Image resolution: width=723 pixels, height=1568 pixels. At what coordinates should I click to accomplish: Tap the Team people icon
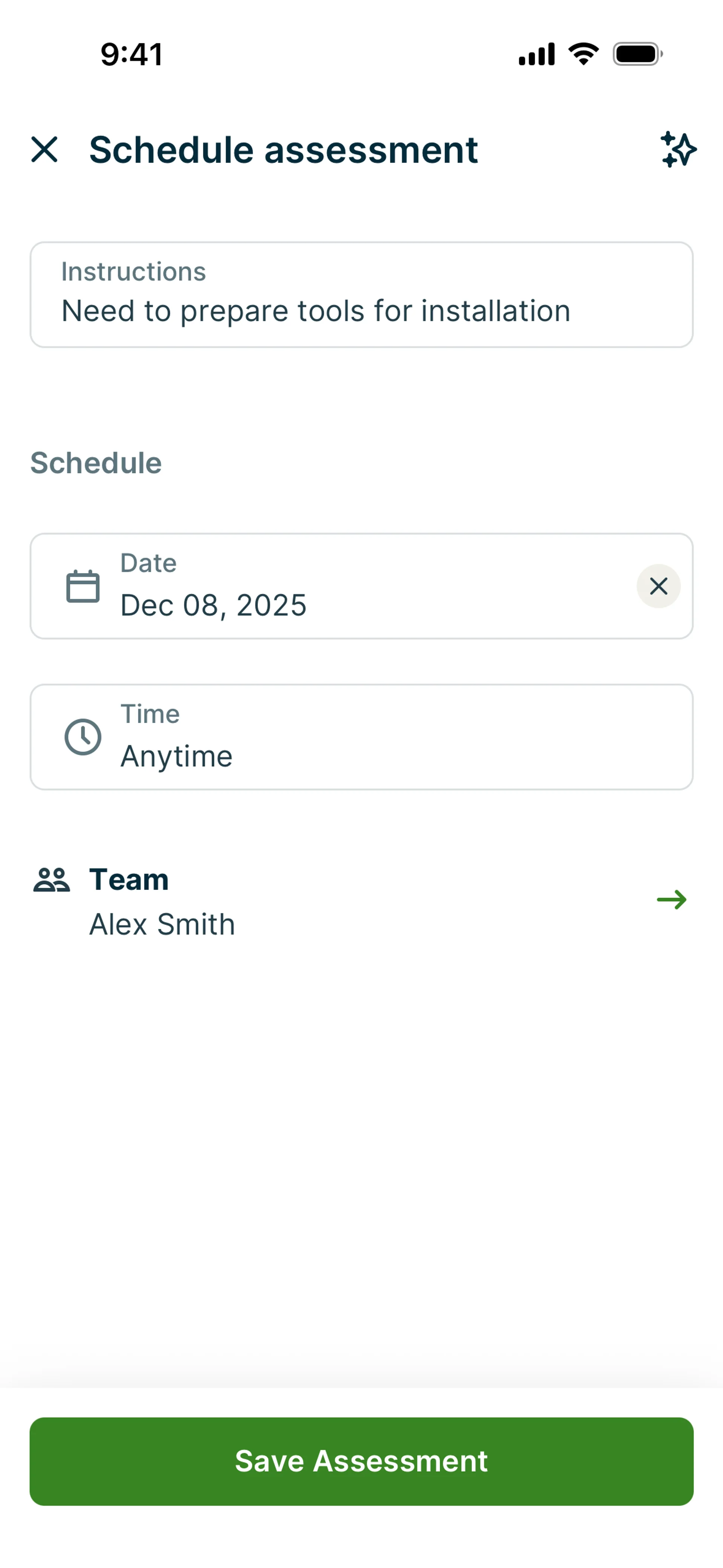52,880
